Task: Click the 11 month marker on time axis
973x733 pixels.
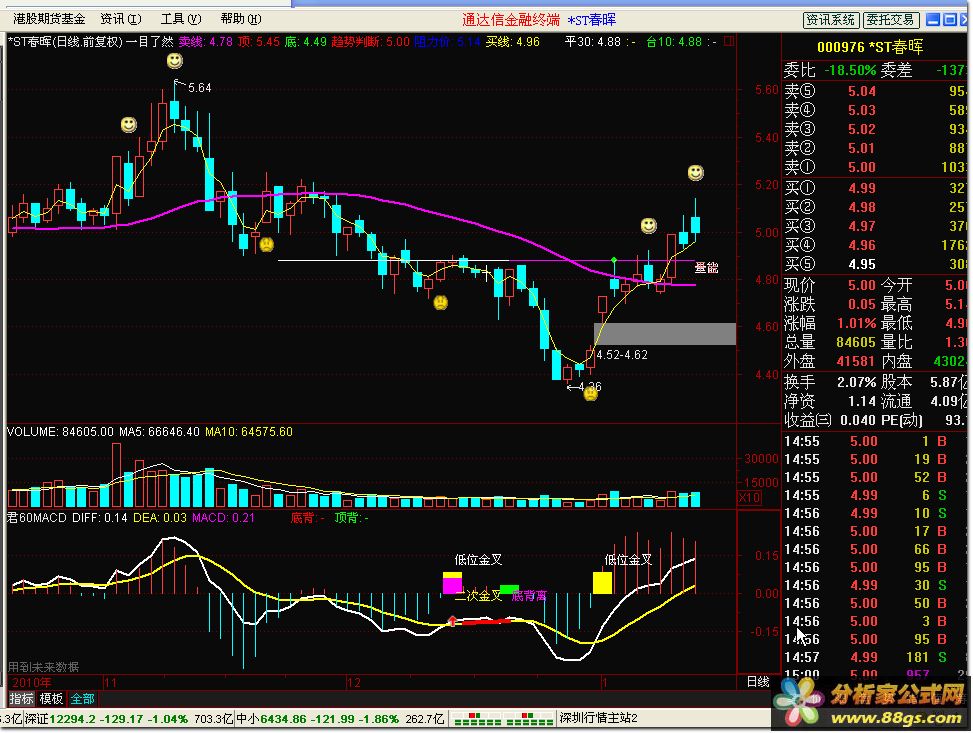Action: point(110,683)
